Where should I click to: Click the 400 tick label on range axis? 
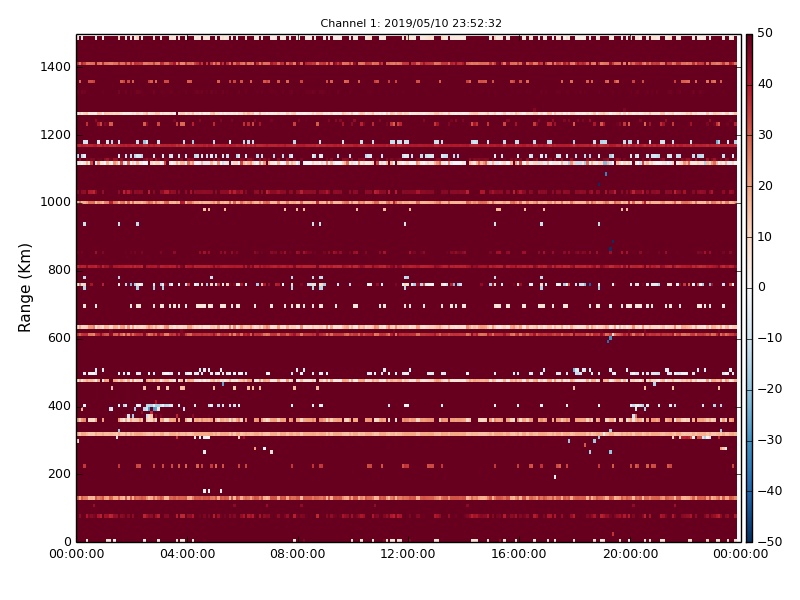(x=59, y=406)
